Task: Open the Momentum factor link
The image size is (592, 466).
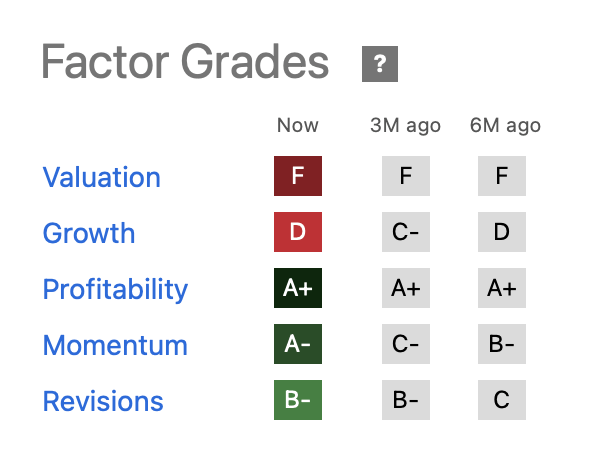Action: pyautogui.click(x=115, y=345)
